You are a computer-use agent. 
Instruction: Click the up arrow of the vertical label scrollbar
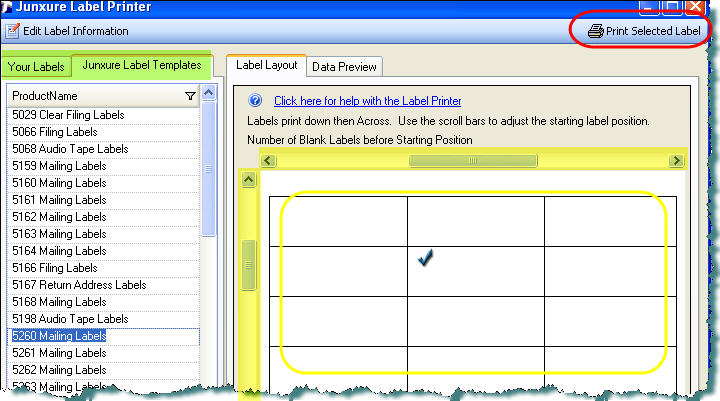[x=248, y=179]
